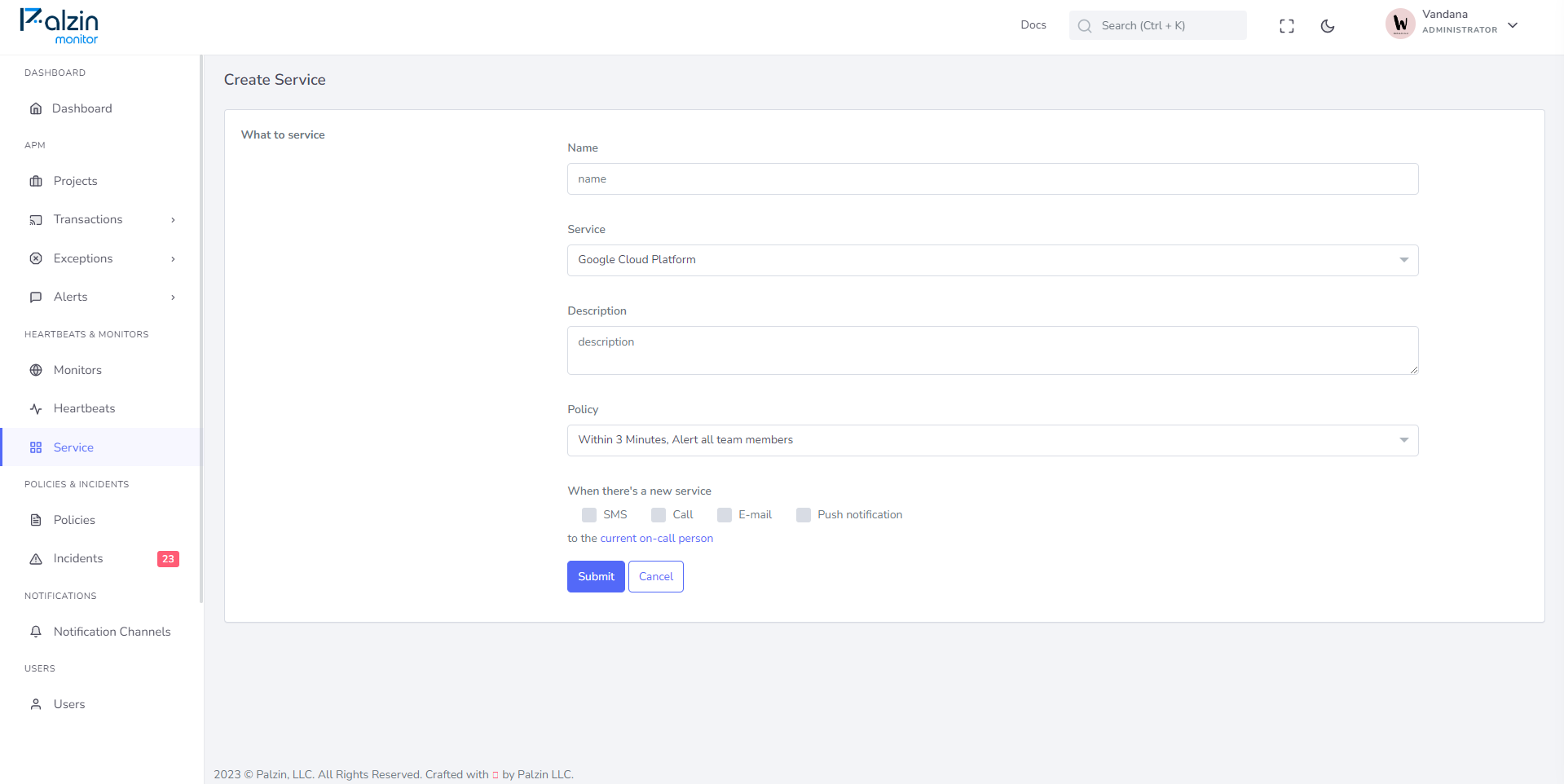Open Notification Channels bell icon

pos(36,632)
